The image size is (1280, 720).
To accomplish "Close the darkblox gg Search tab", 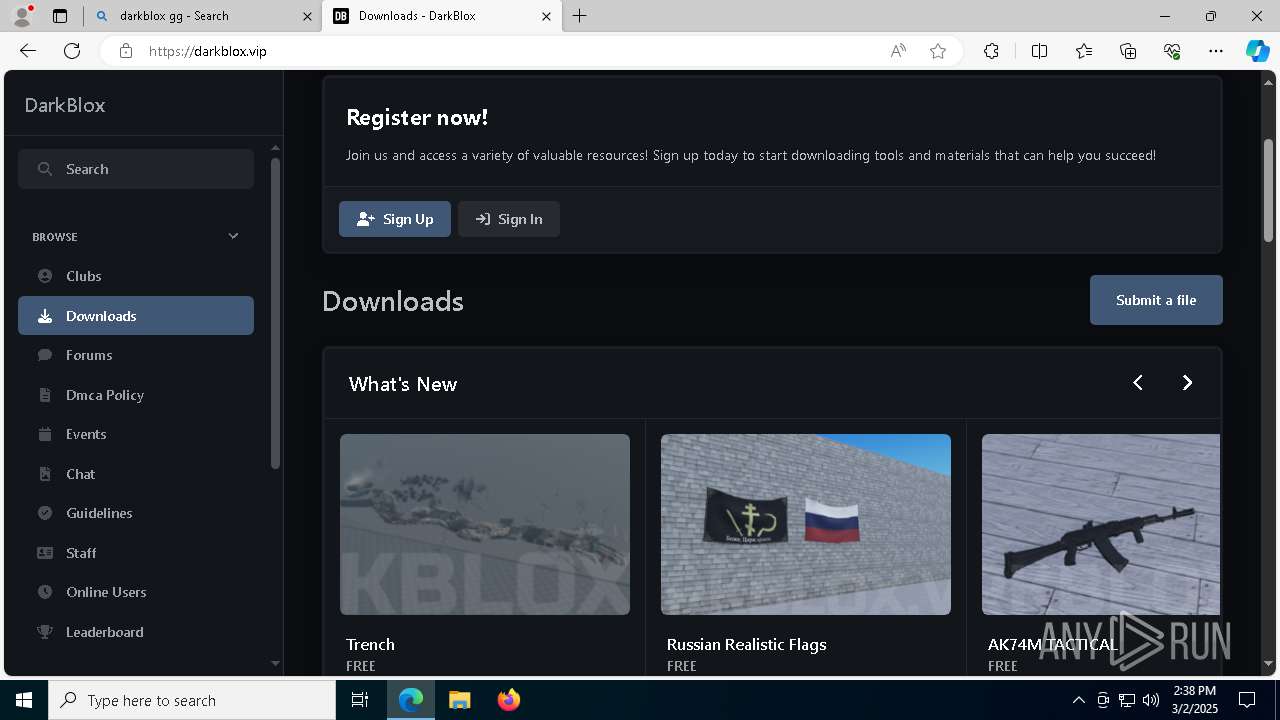I will [307, 16].
